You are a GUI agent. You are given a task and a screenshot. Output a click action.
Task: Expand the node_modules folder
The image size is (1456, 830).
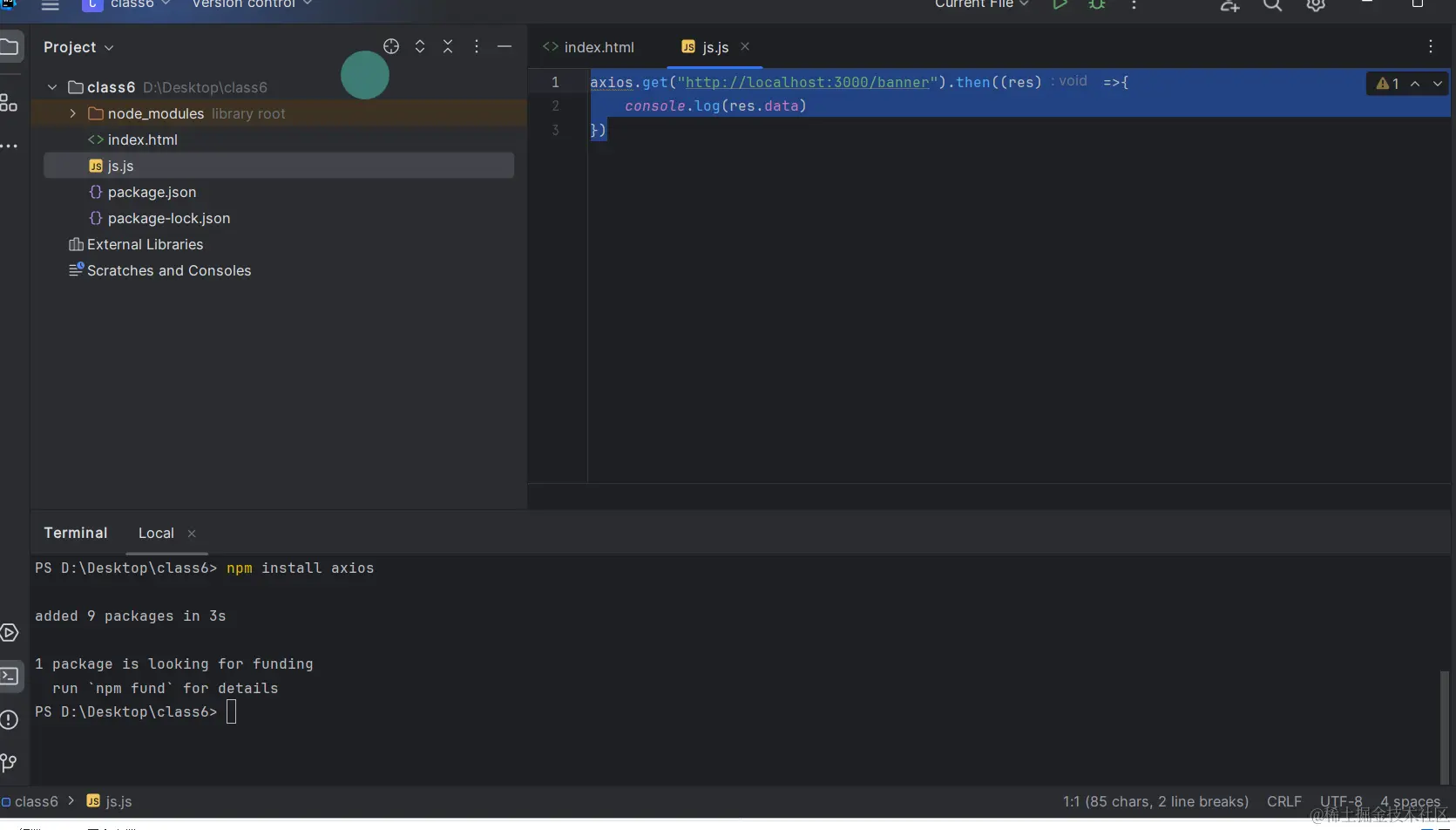(73, 113)
